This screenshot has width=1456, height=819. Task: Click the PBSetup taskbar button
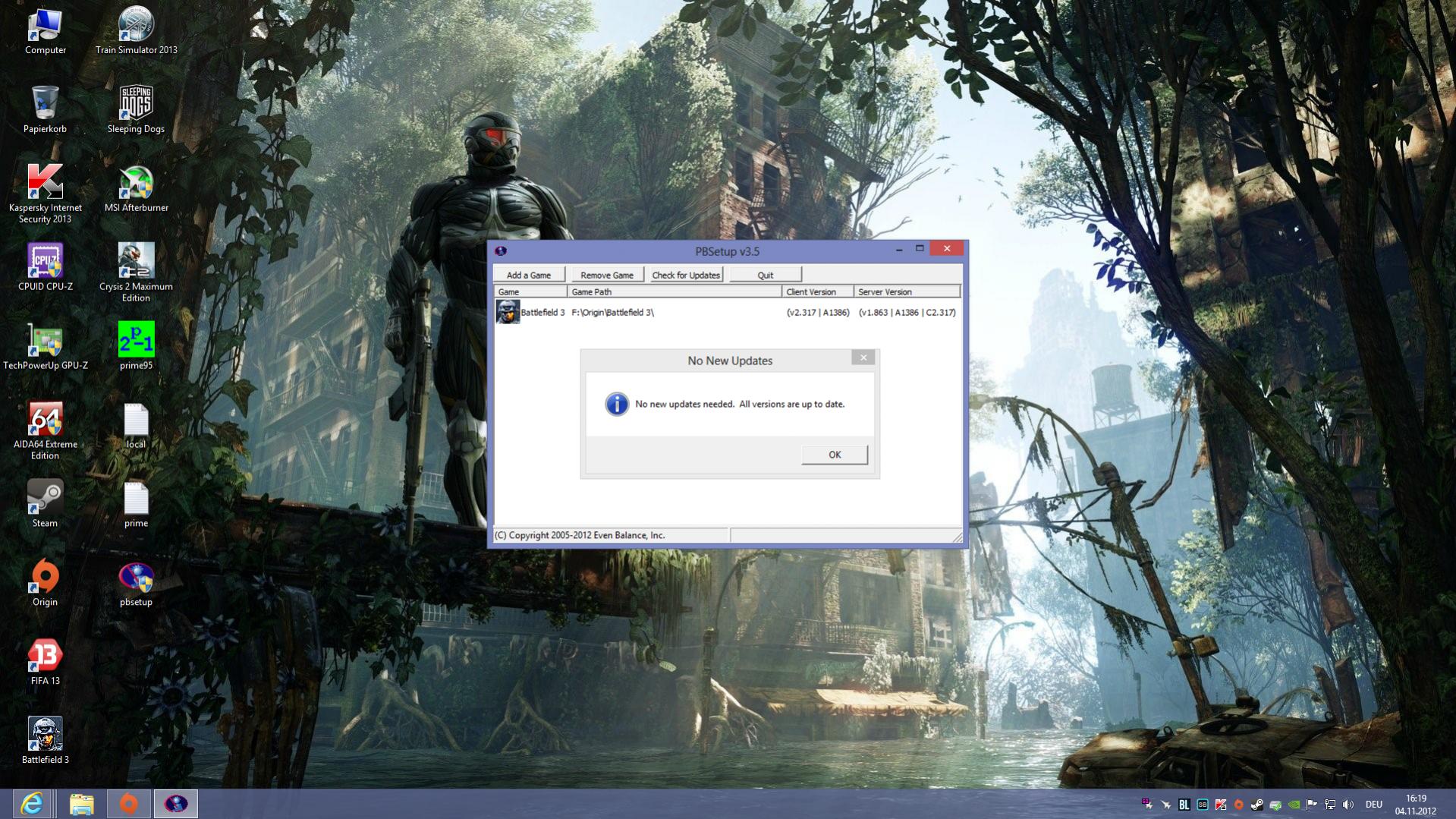pyautogui.click(x=176, y=804)
